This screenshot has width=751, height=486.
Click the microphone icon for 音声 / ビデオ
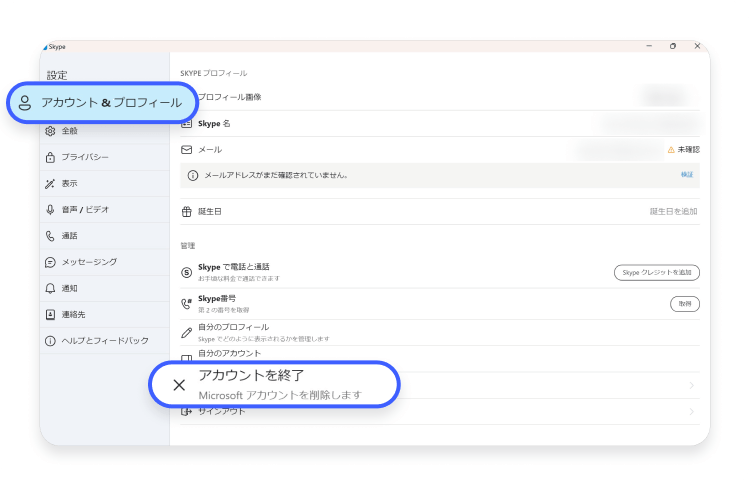[50, 210]
